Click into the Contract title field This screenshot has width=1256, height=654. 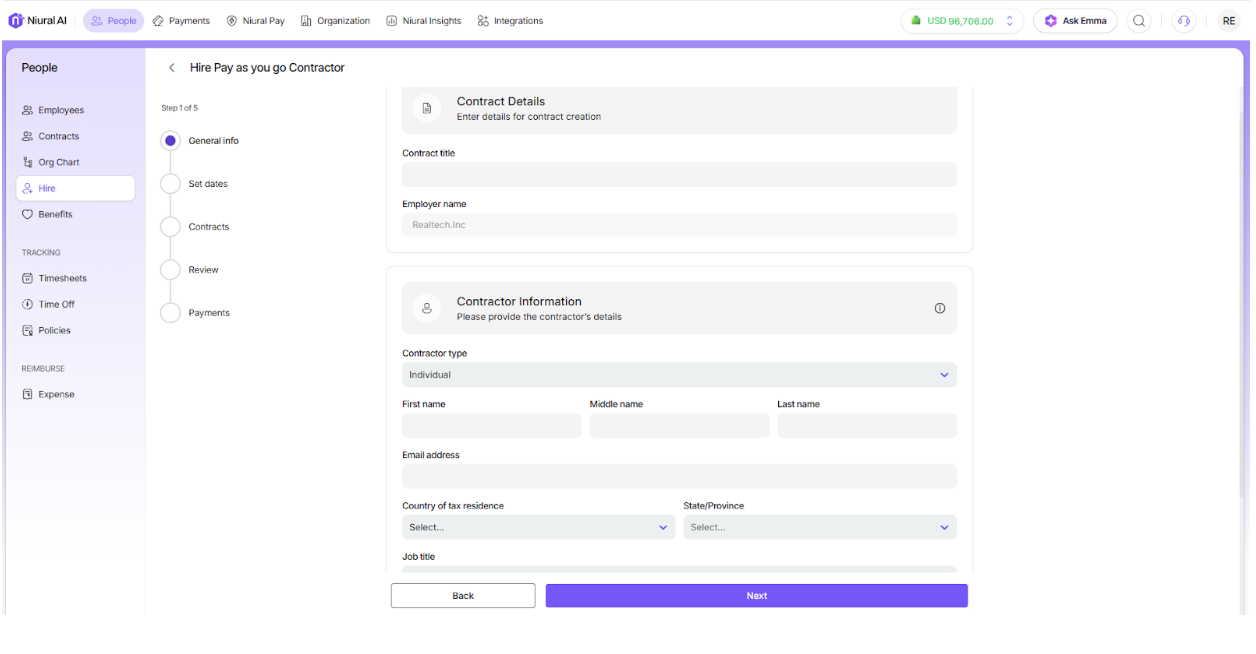679,175
